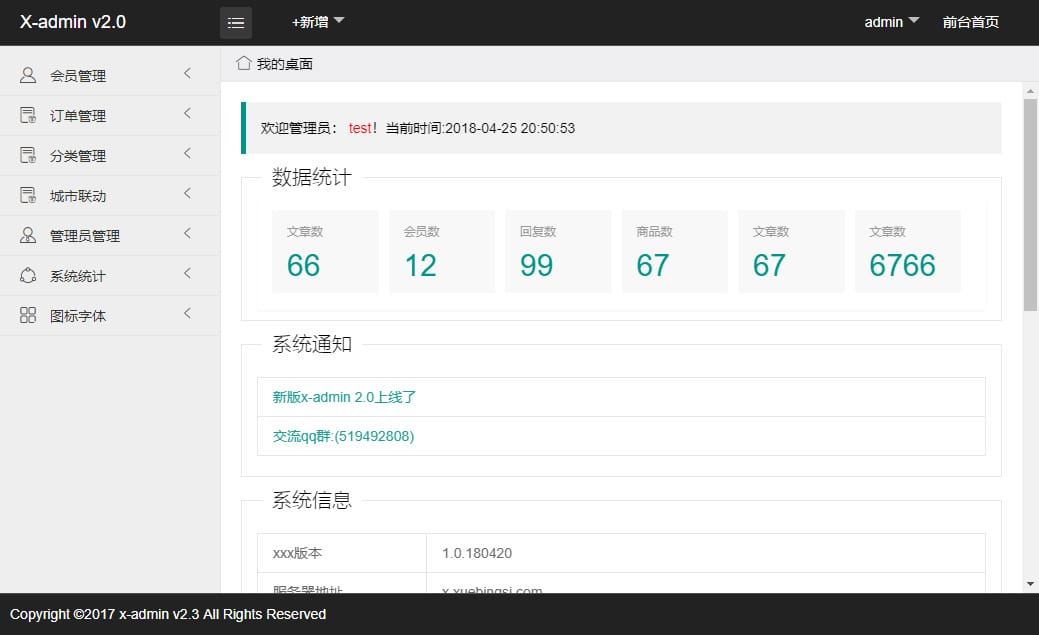Click the 文章数 66 statistics card

click(325, 251)
